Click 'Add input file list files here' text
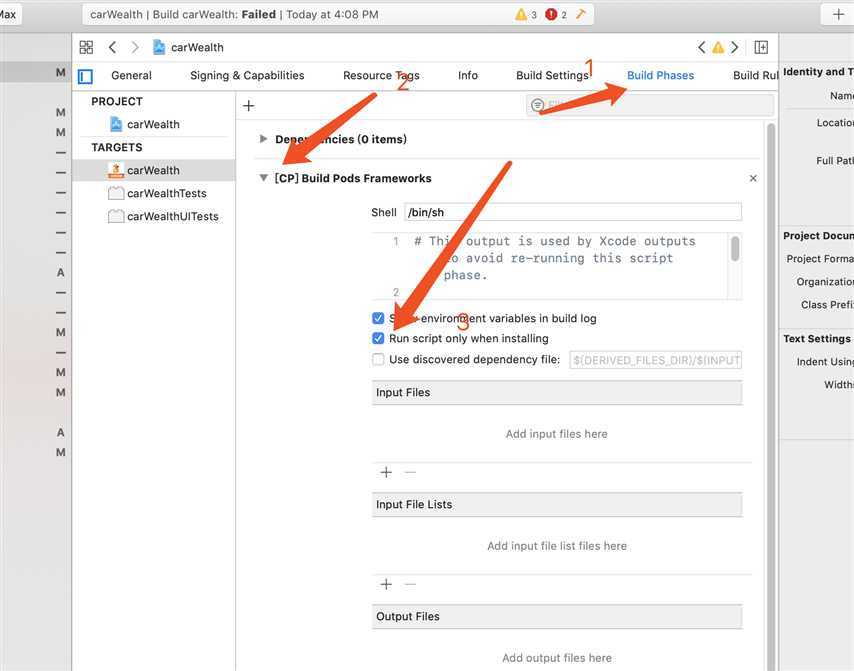Image resolution: width=854 pixels, height=671 pixels. pyautogui.click(x=557, y=546)
